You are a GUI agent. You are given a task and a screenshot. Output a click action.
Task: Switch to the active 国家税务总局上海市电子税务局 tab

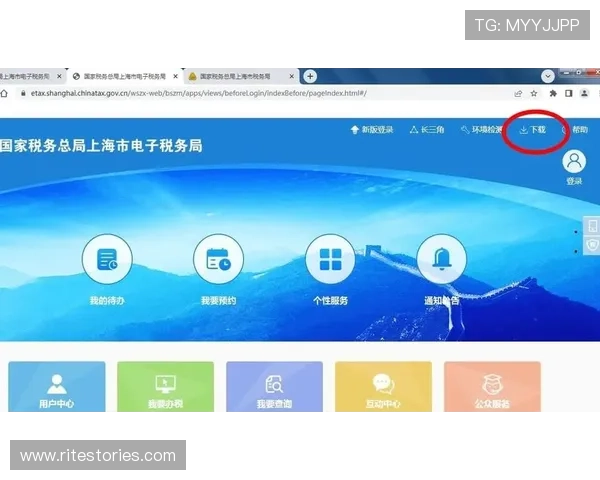pyautogui.click(x=125, y=77)
